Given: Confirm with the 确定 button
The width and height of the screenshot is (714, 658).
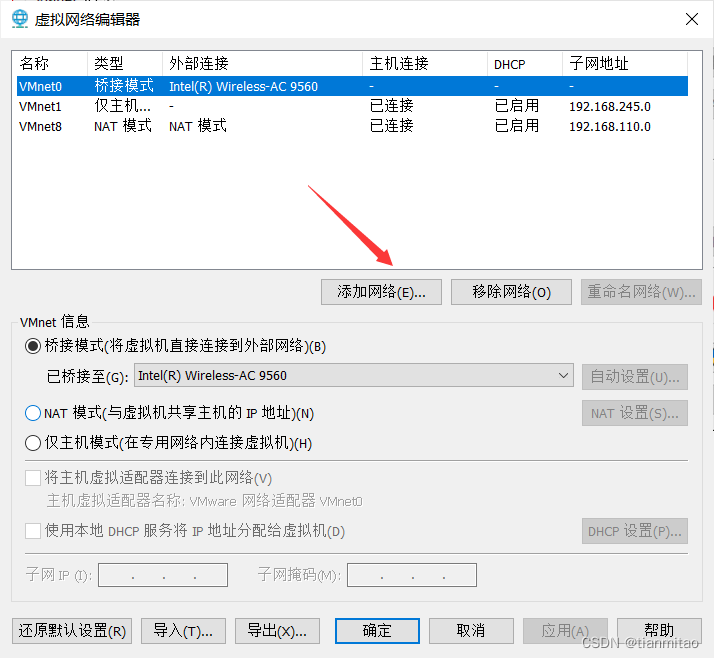Looking at the screenshot, I should point(377,631).
